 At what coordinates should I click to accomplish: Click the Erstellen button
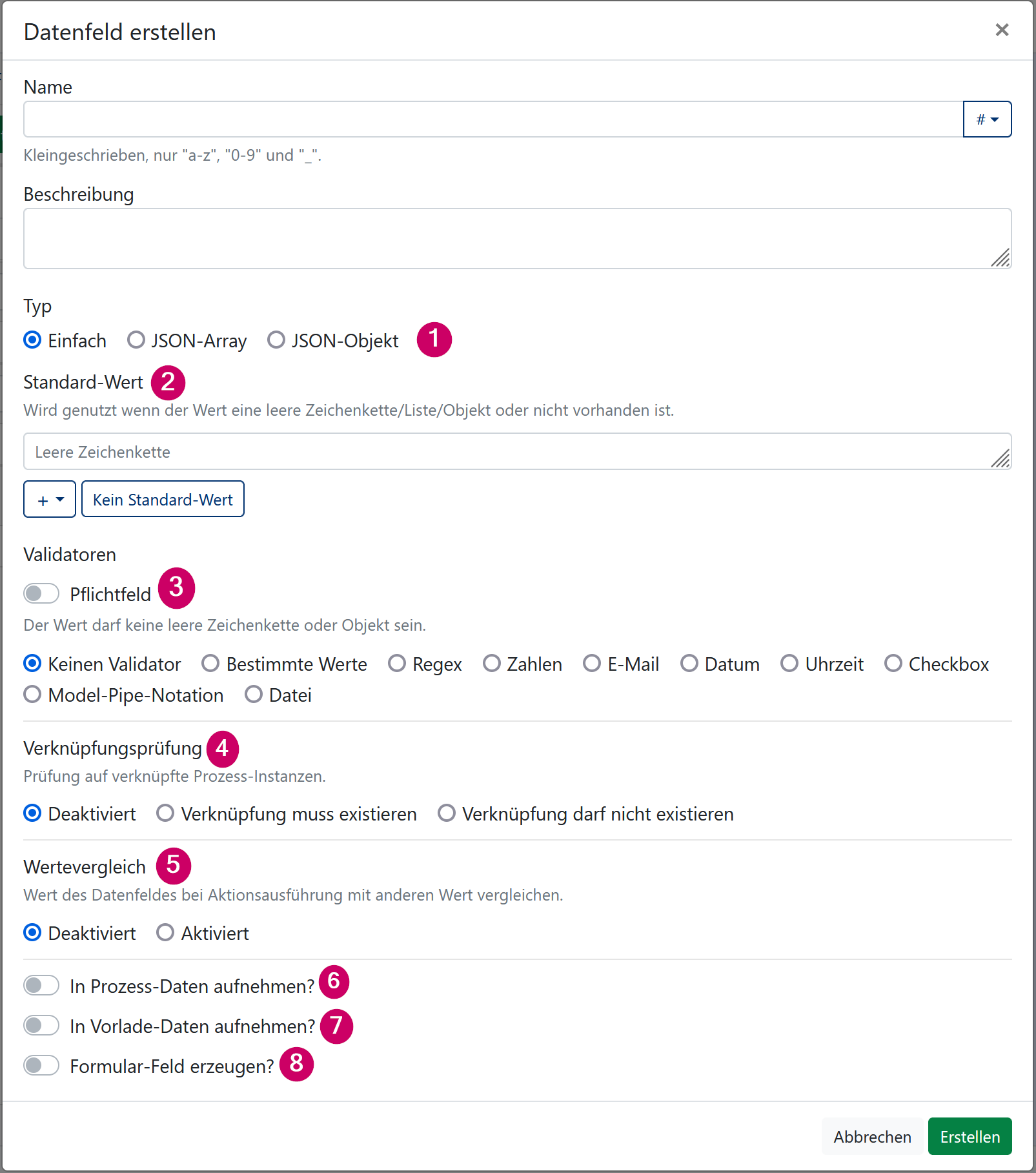click(970, 1136)
